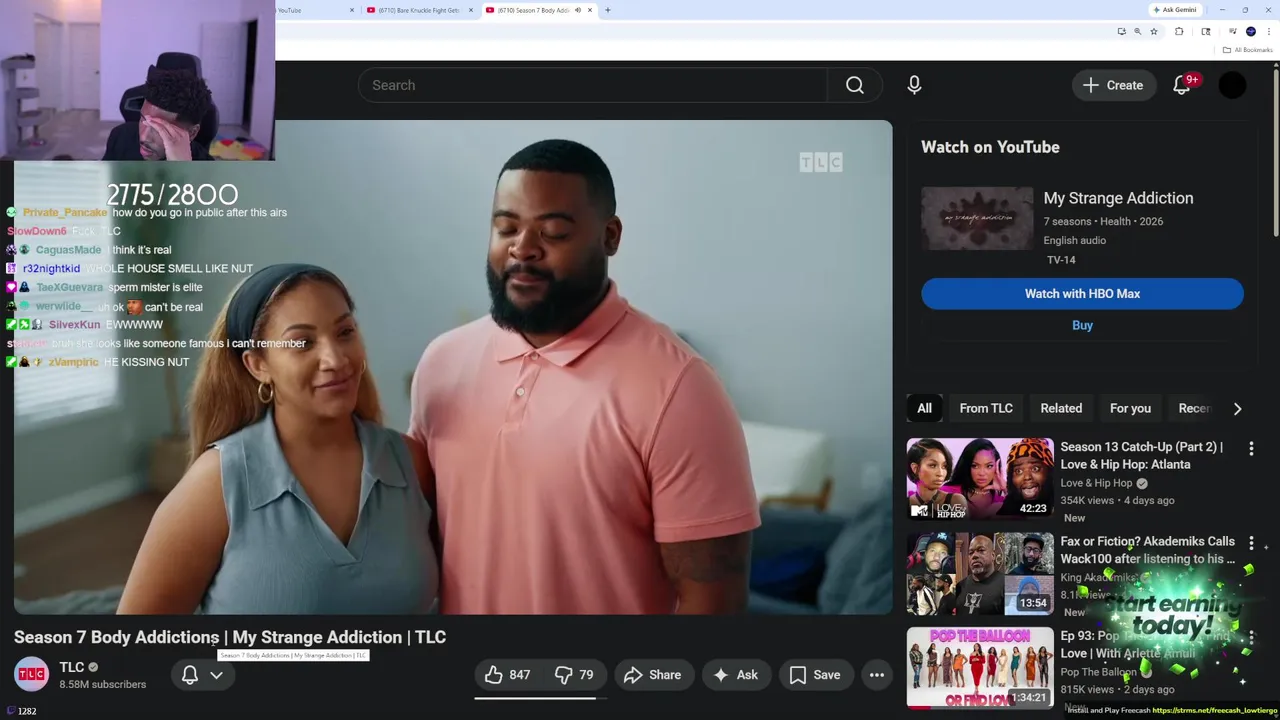Open media control toolbar icon
This screenshot has height=720, width=1280.
point(1232,31)
